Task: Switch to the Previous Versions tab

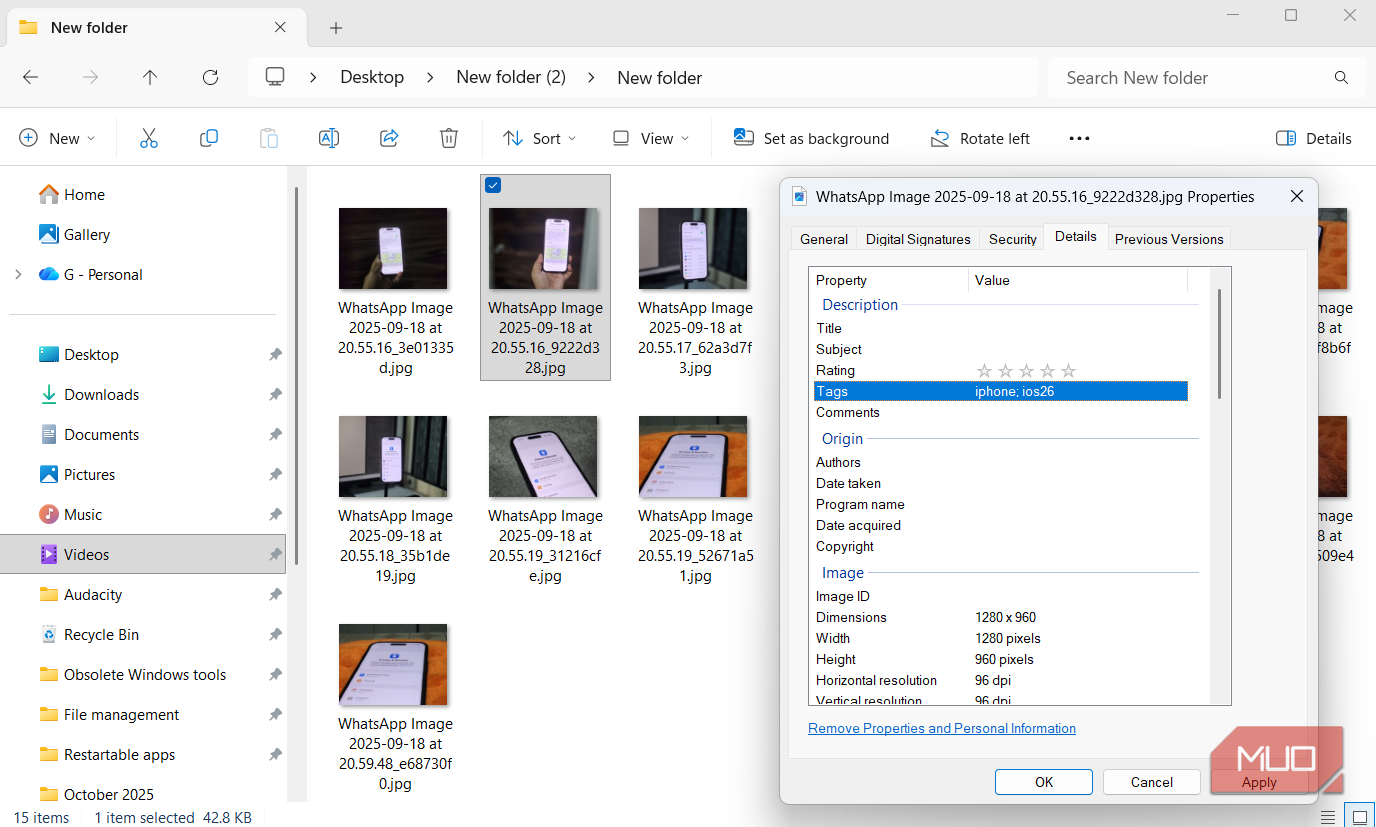Action: [x=1169, y=239]
